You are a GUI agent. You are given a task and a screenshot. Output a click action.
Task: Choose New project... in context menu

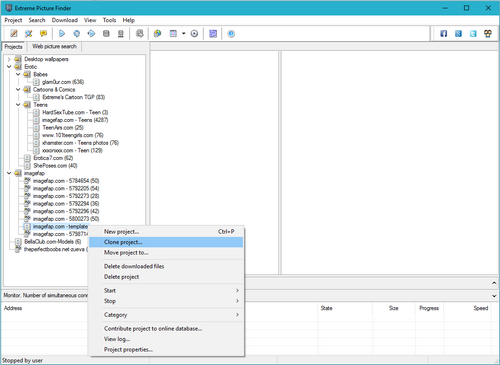point(167,232)
